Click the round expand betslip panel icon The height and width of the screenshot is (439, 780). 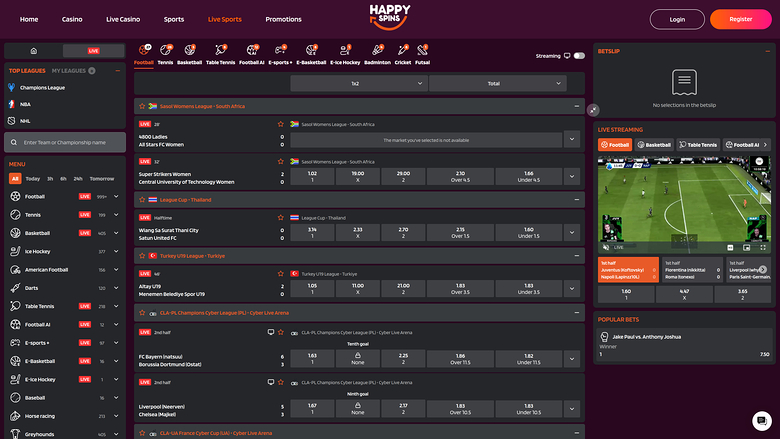593,110
